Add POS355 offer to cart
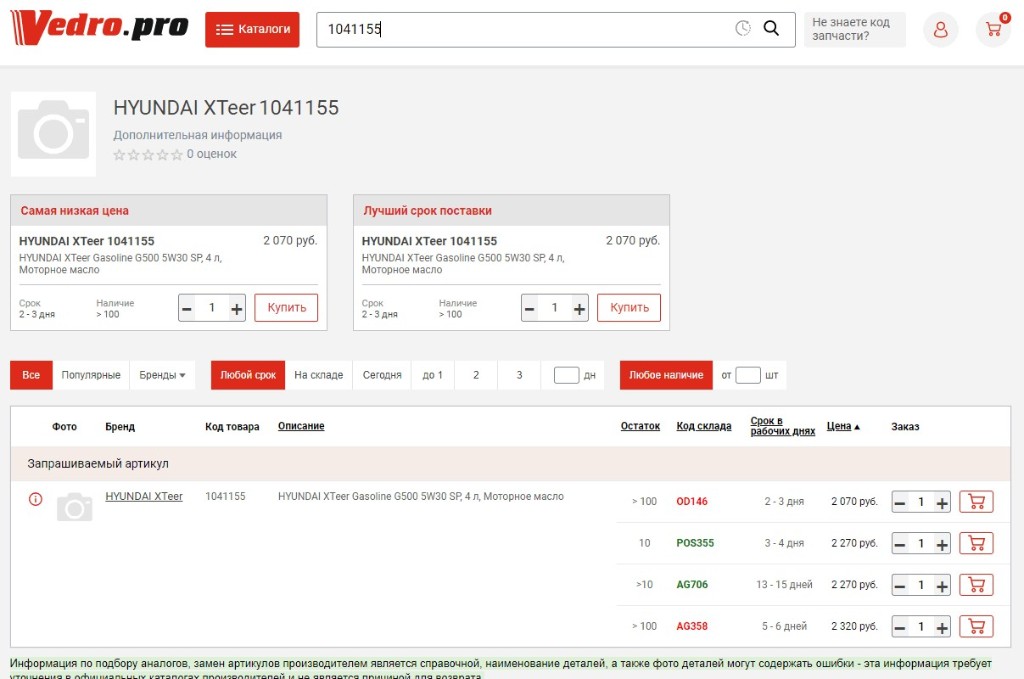Viewport: 1024px width, 679px height. [x=976, y=544]
